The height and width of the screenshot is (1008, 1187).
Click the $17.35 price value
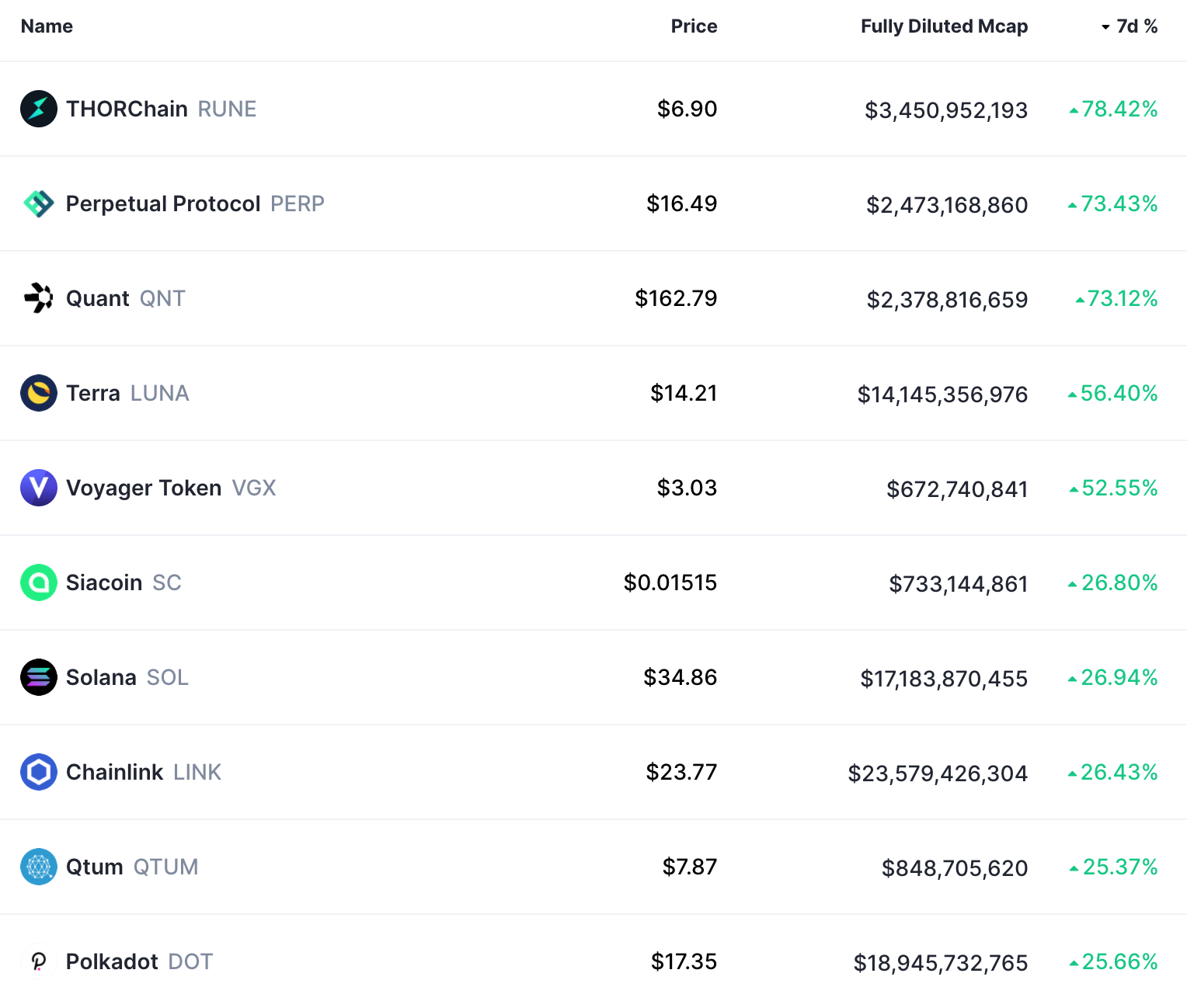point(684,961)
